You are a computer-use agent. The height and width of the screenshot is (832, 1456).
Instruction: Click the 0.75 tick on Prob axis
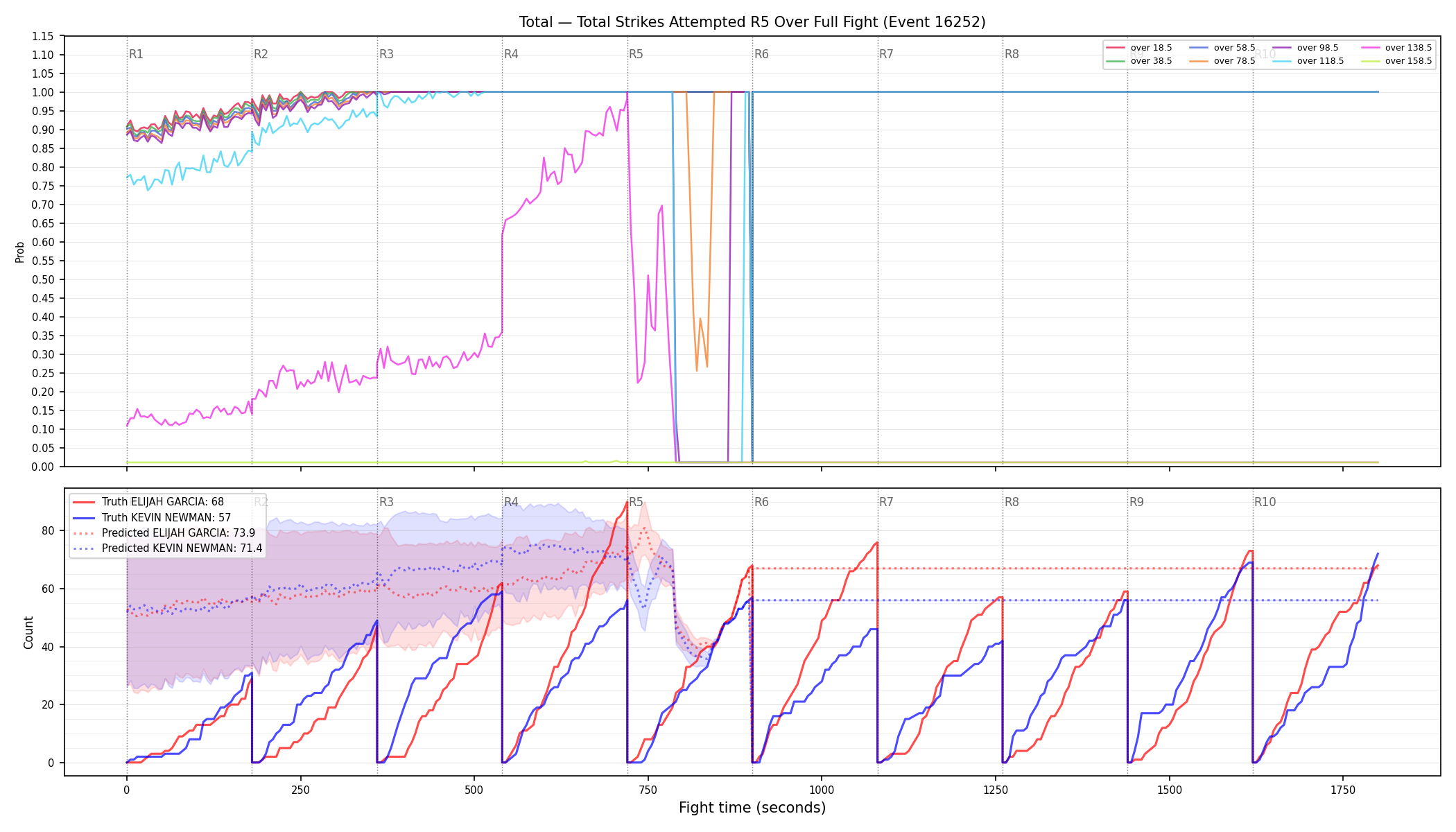pyautogui.click(x=43, y=186)
